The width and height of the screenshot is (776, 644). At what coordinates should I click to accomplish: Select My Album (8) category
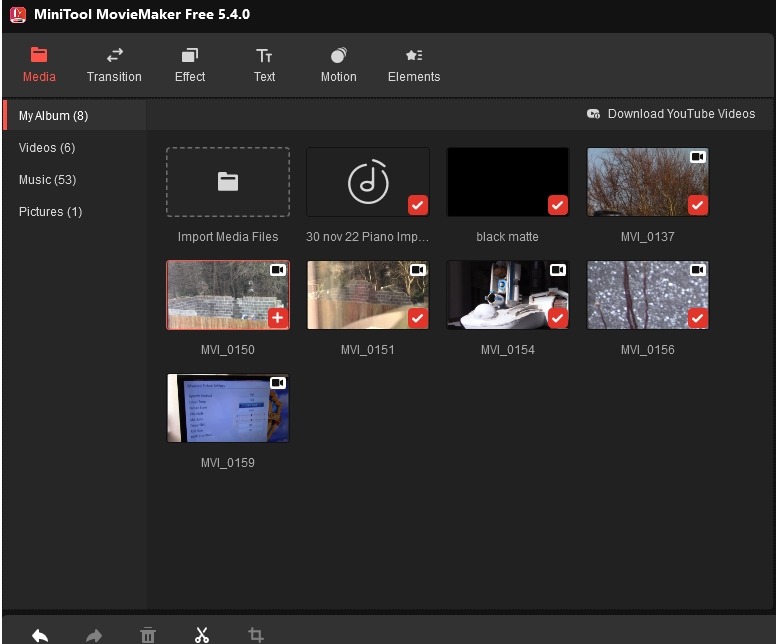[75, 116]
